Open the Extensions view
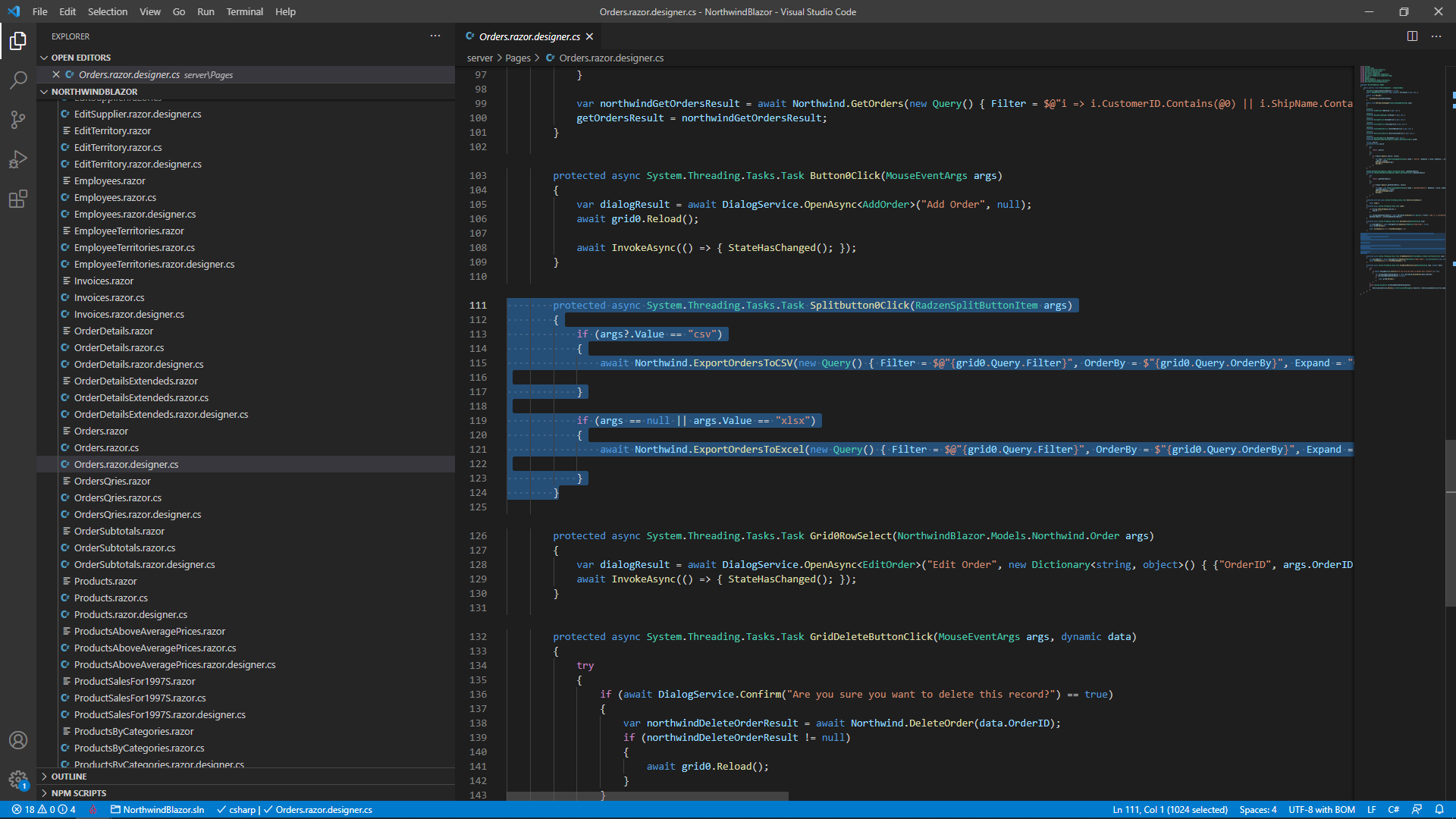The width and height of the screenshot is (1456, 819). 18,199
